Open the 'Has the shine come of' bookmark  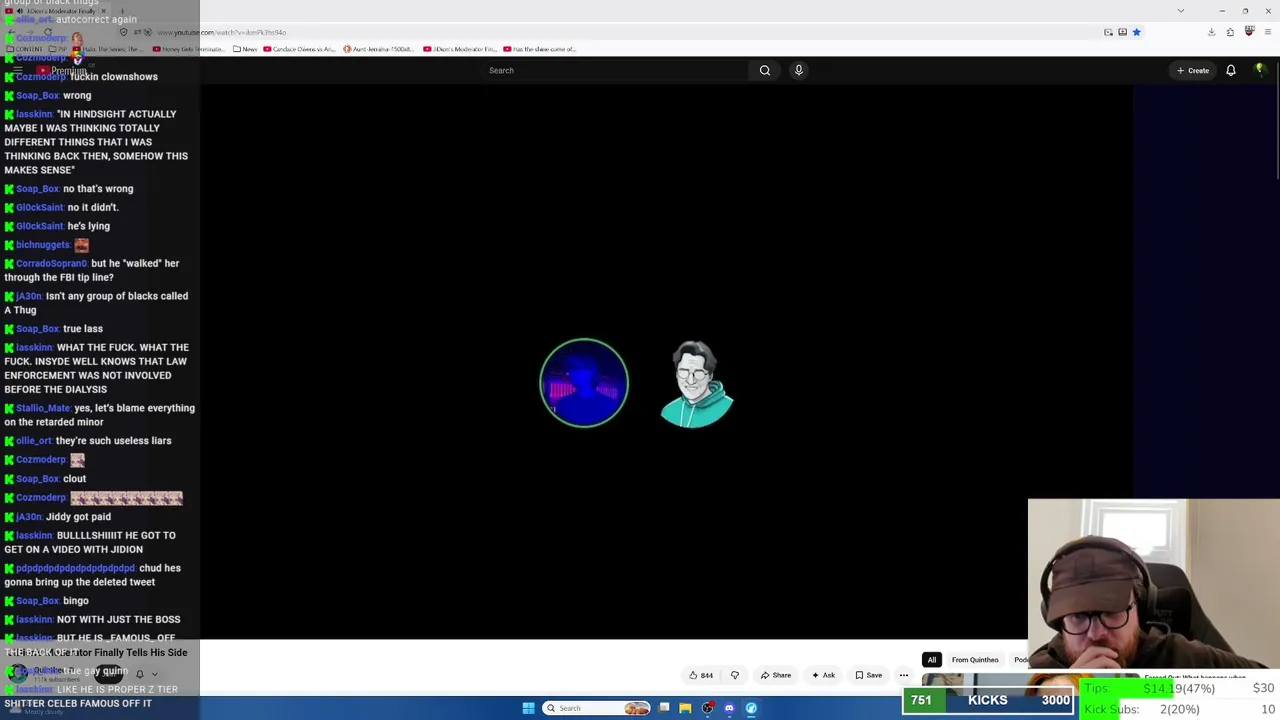coord(540,49)
